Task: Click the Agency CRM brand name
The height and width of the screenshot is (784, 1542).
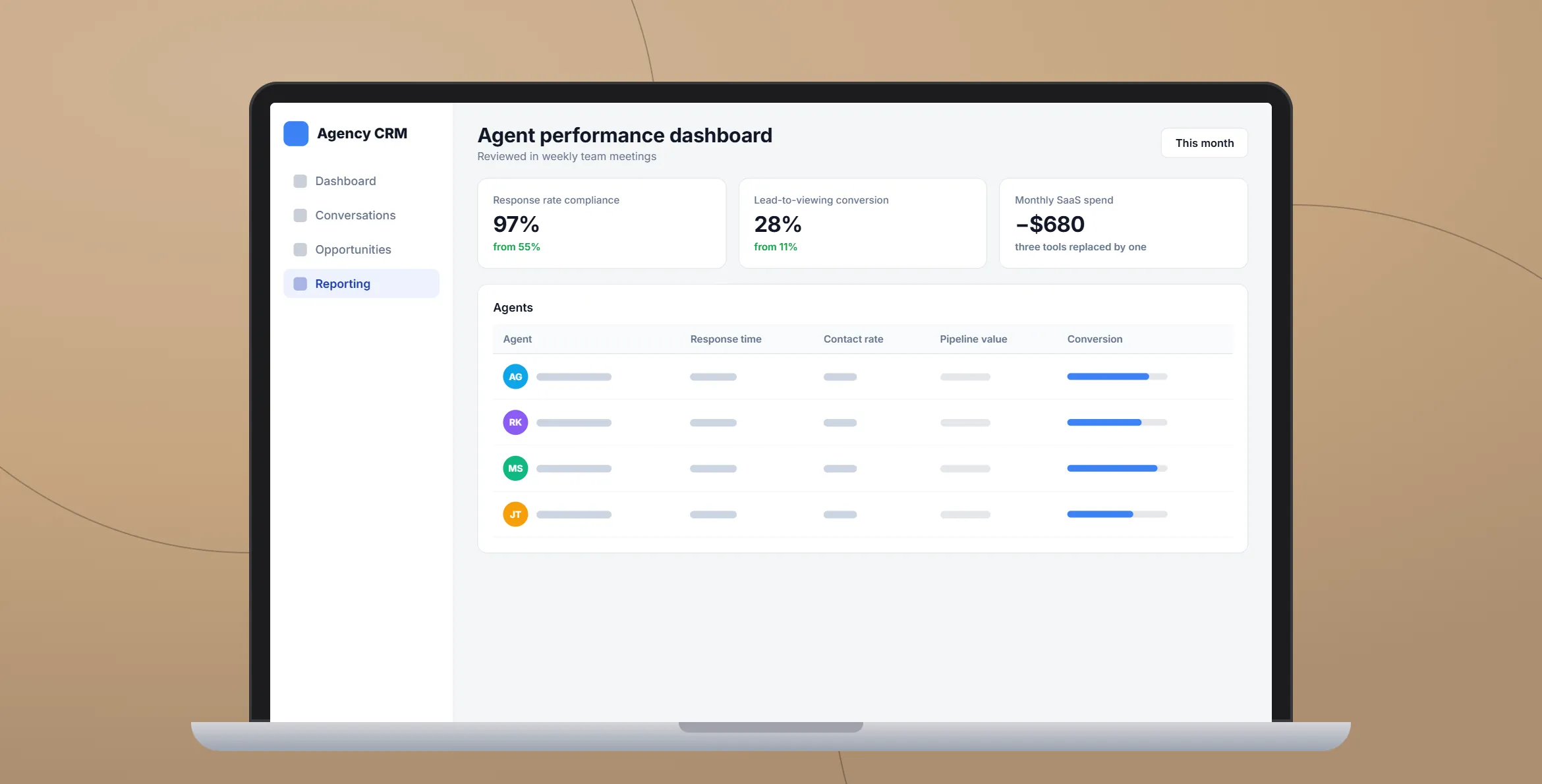Action: click(x=362, y=134)
